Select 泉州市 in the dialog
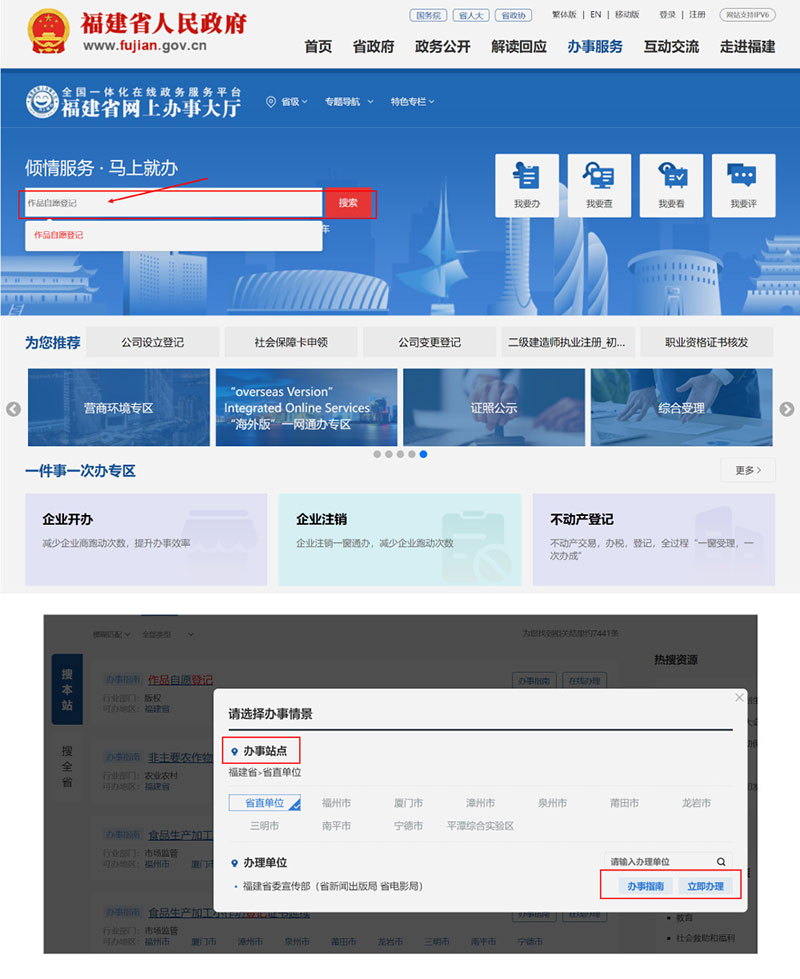The height and width of the screenshot is (979, 800). (x=552, y=803)
